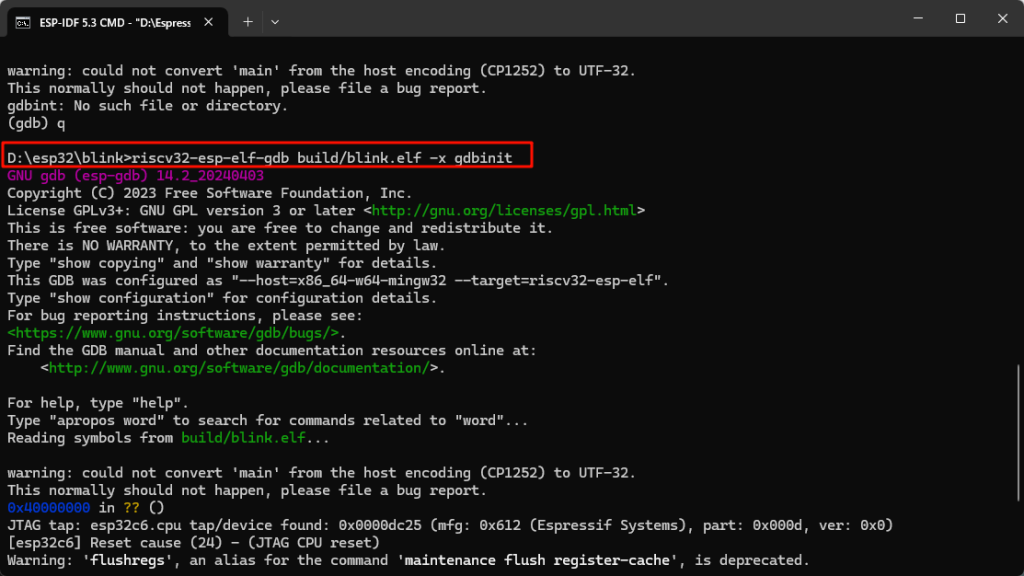Close the ESP-IDF 5.3 CMD tab
The width and height of the screenshot is (1024, 576).
point(208,20)
